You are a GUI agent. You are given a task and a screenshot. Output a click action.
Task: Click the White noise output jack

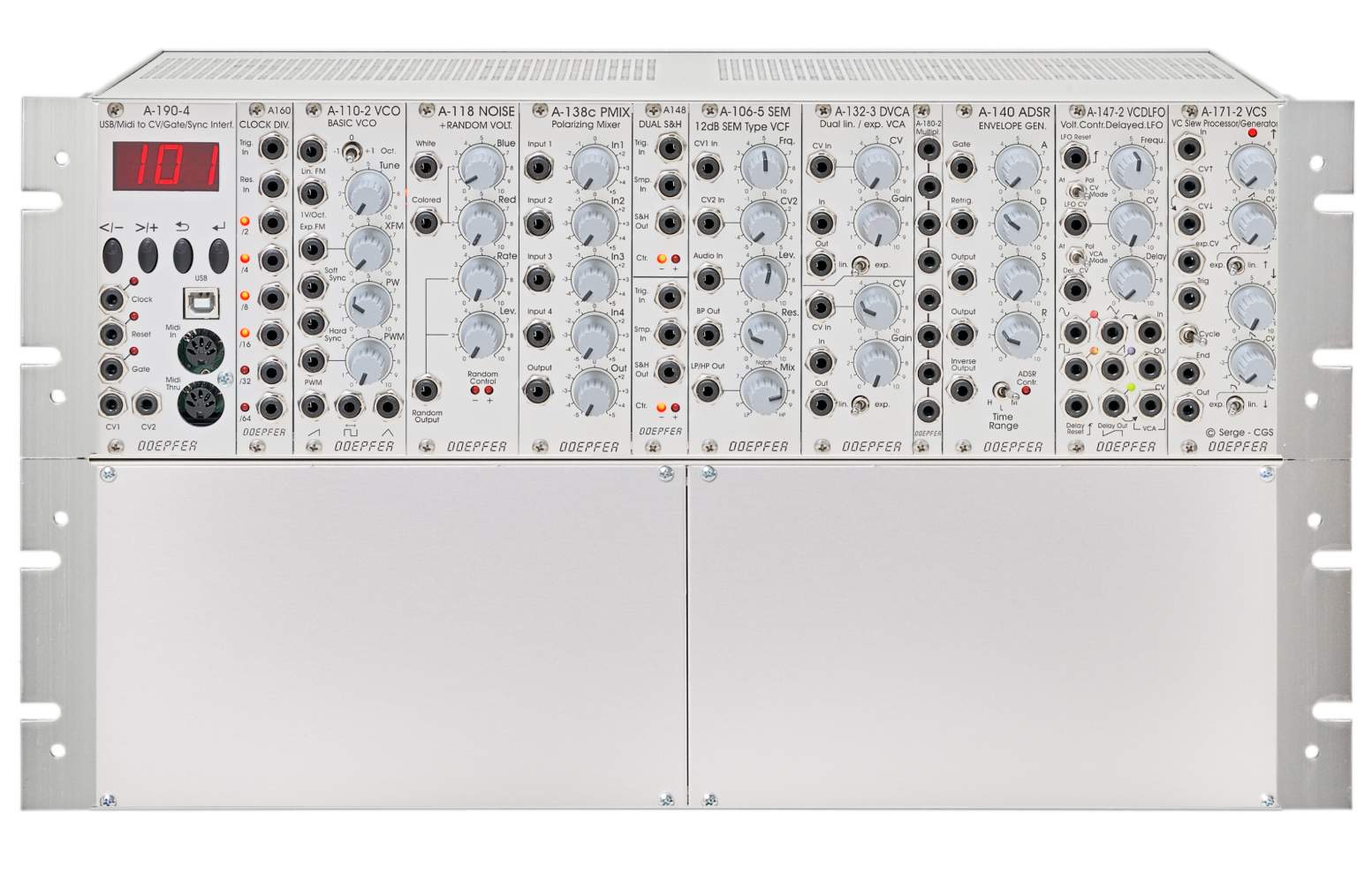(427, 165)
